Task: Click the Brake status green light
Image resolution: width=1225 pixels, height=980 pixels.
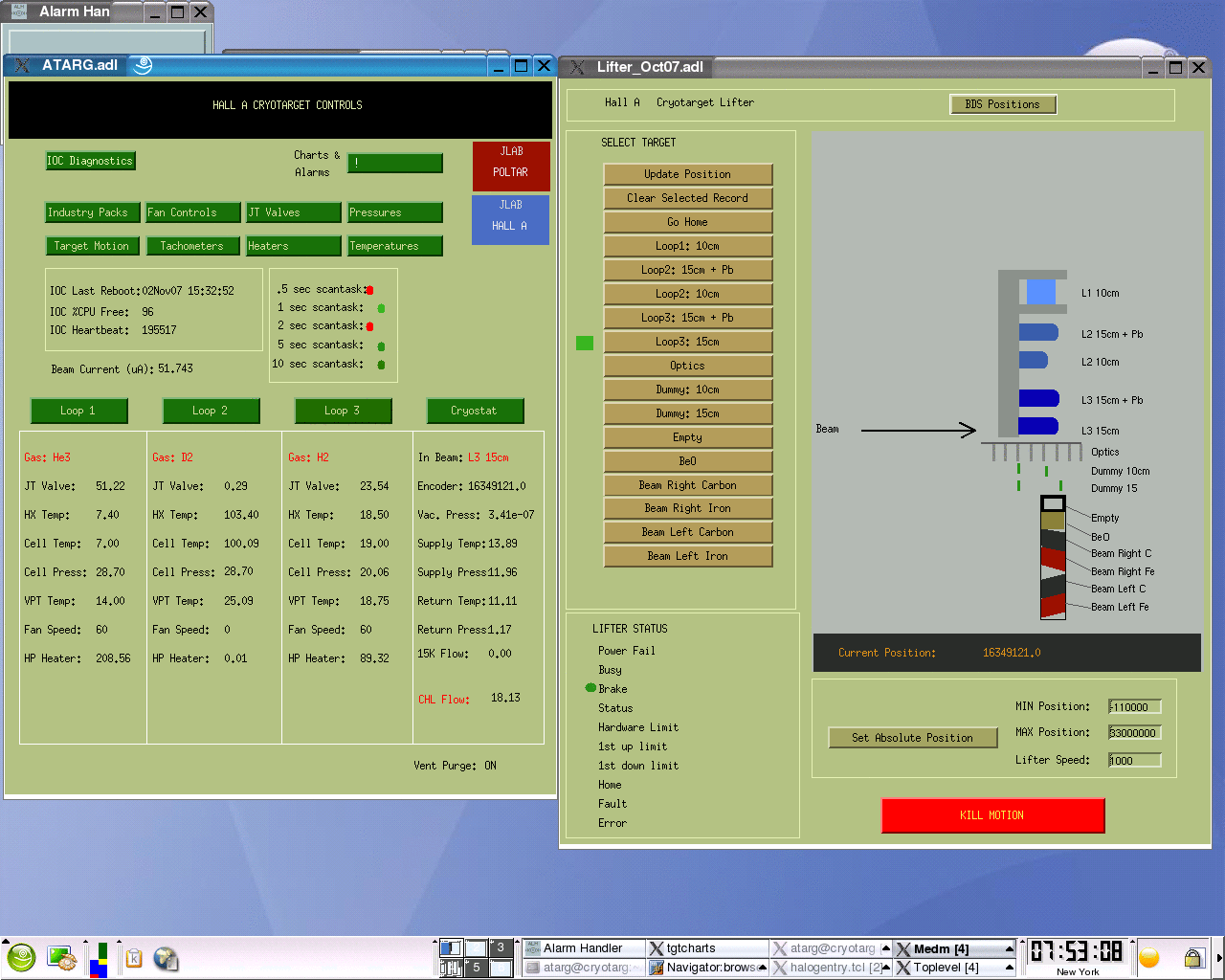Action: click(590, 688)
